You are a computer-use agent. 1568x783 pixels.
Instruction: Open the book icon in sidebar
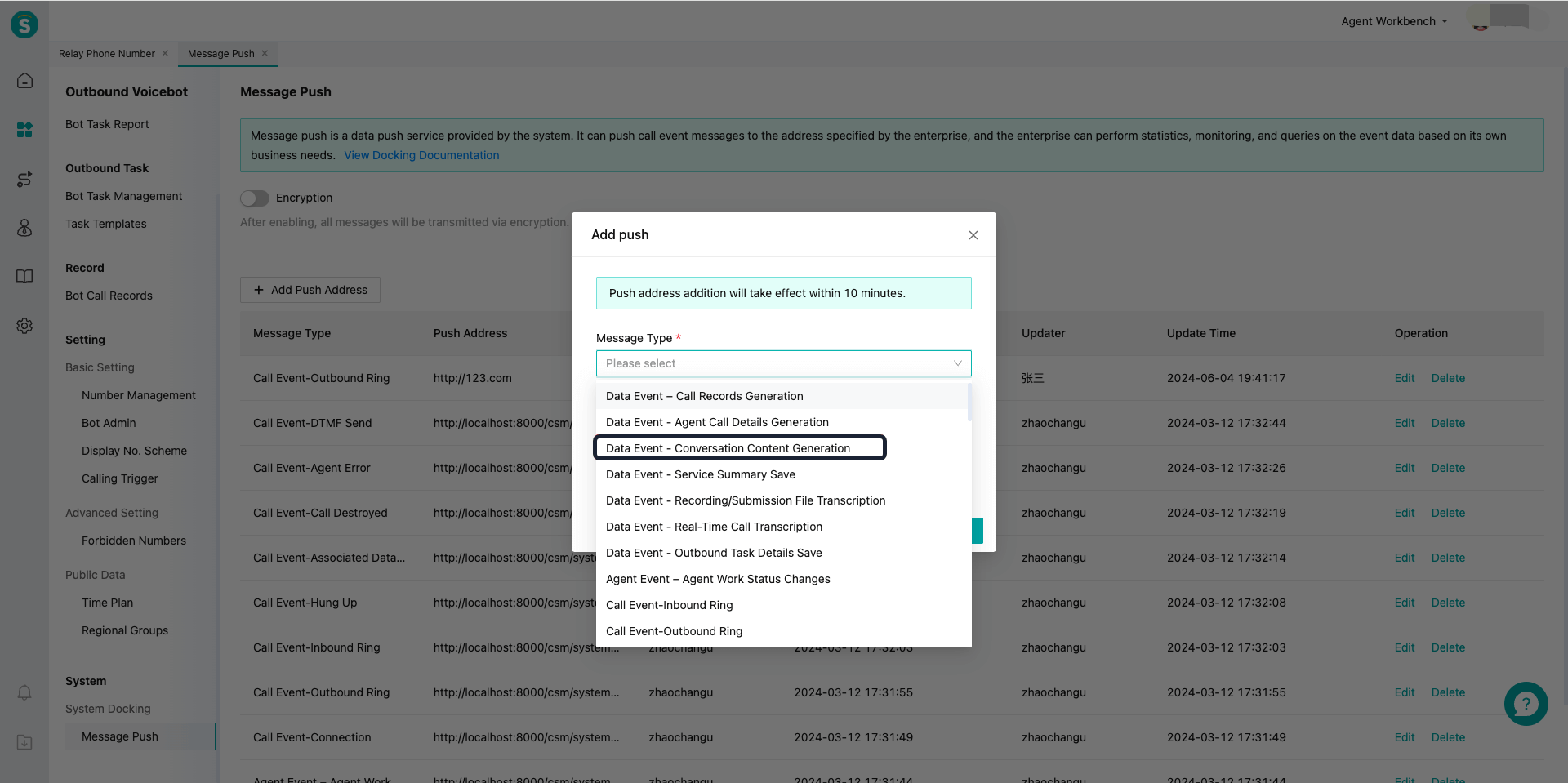(x=24, y=277)
